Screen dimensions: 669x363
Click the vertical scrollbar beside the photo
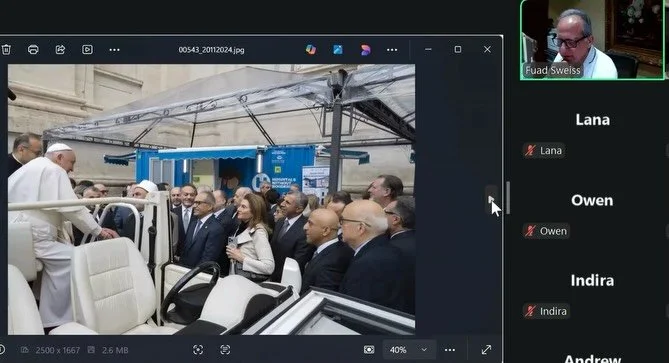(507, 198)
